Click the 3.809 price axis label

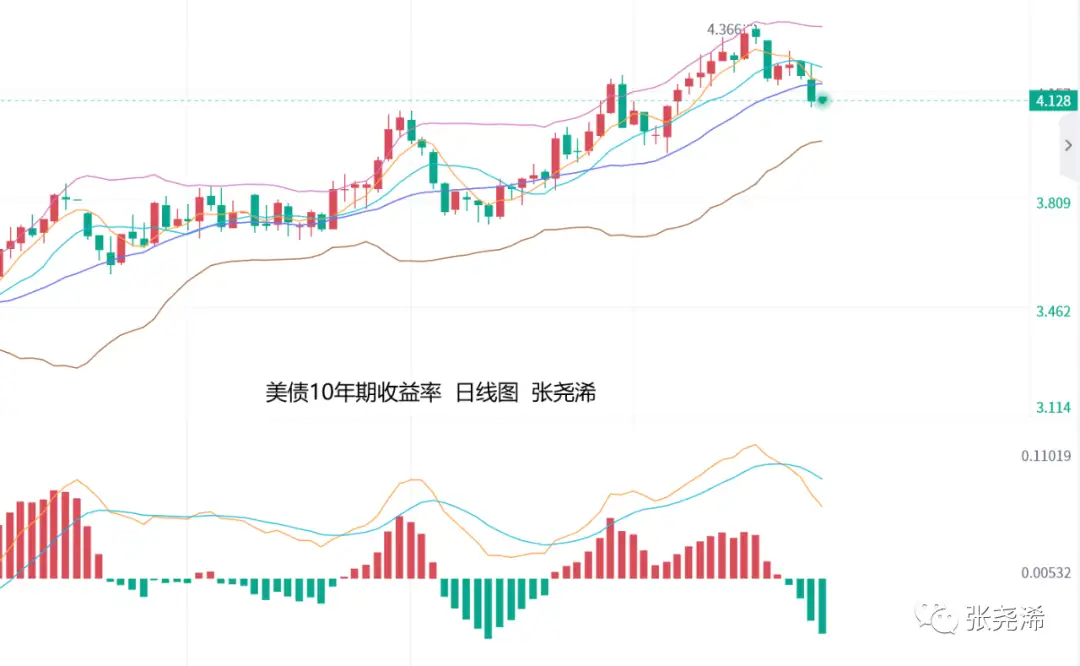pyautogui.click(x=1053, y=204)
